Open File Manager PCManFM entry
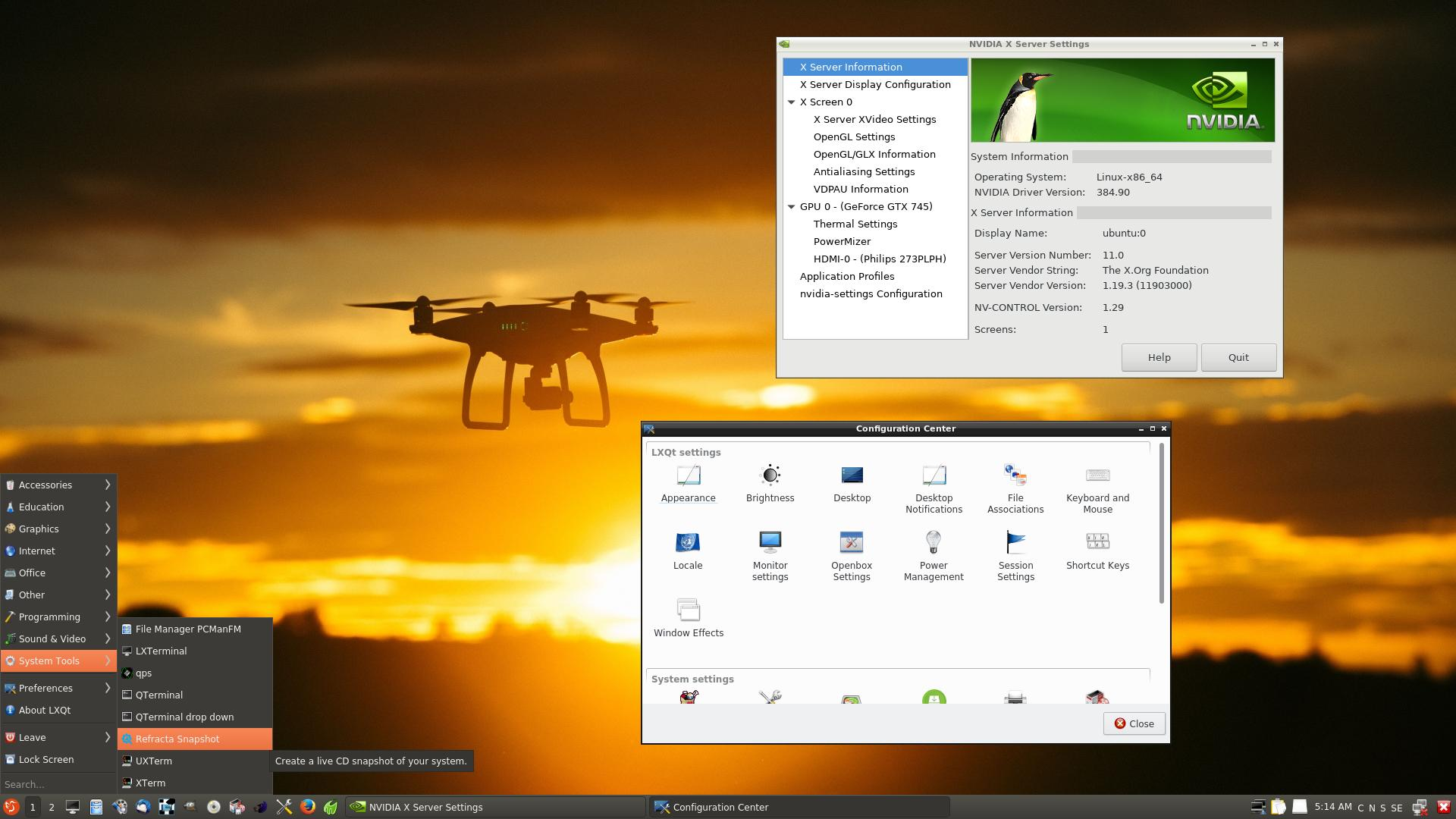The width and height of the screenshot is (1456, 819). 195,629
